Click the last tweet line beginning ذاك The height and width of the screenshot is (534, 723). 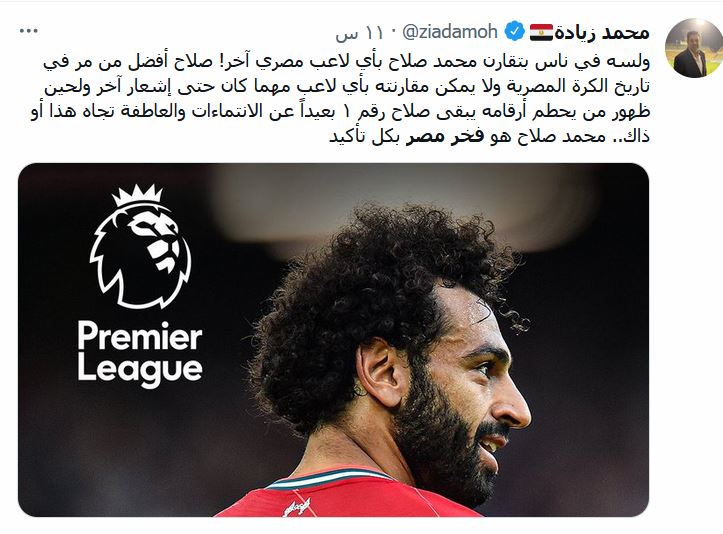click(489, 137)
